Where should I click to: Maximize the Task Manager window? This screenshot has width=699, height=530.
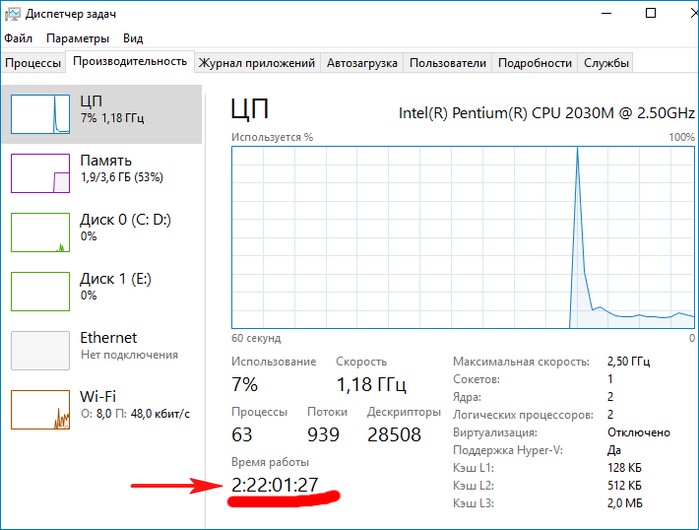[x=622, y=14]
